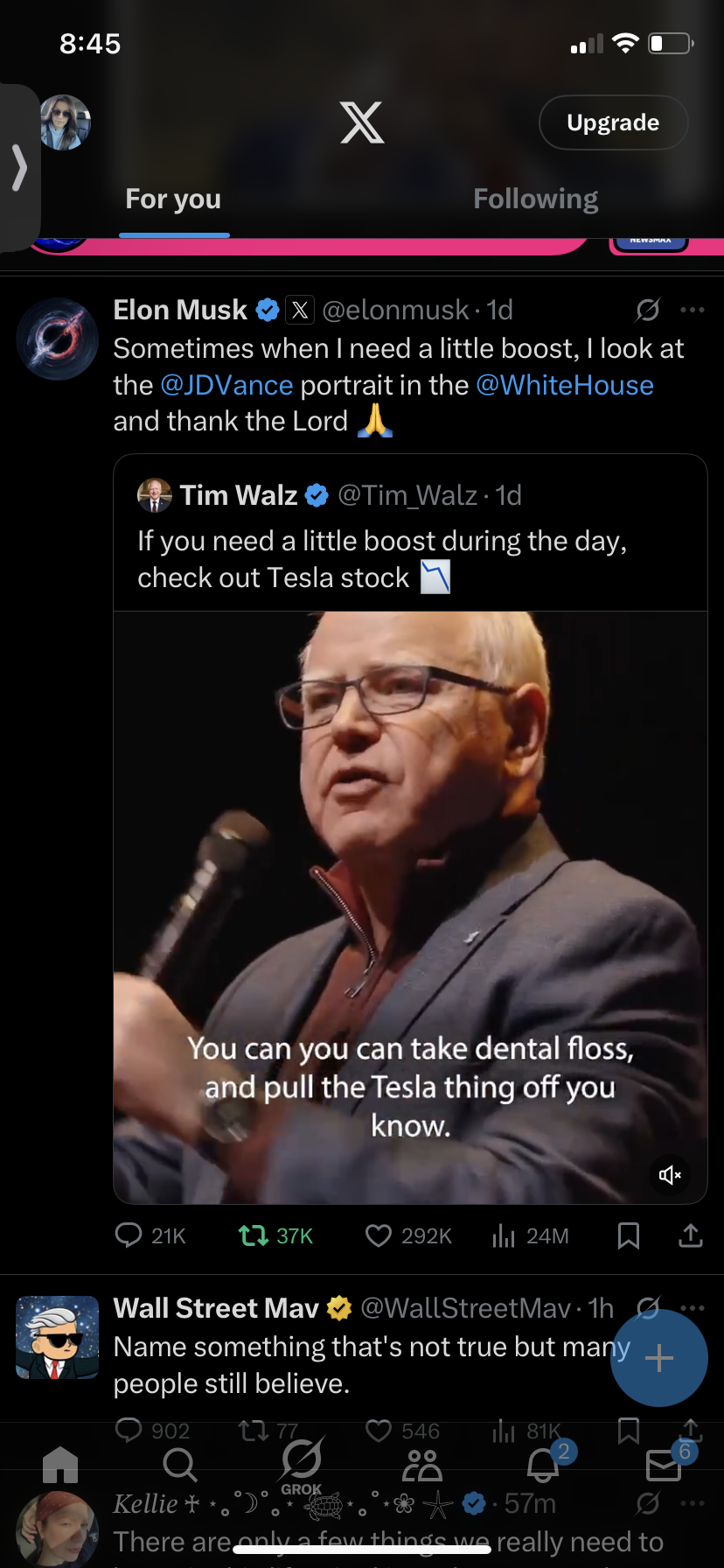Tap the Upgrade button

click(x=613, y=122)
